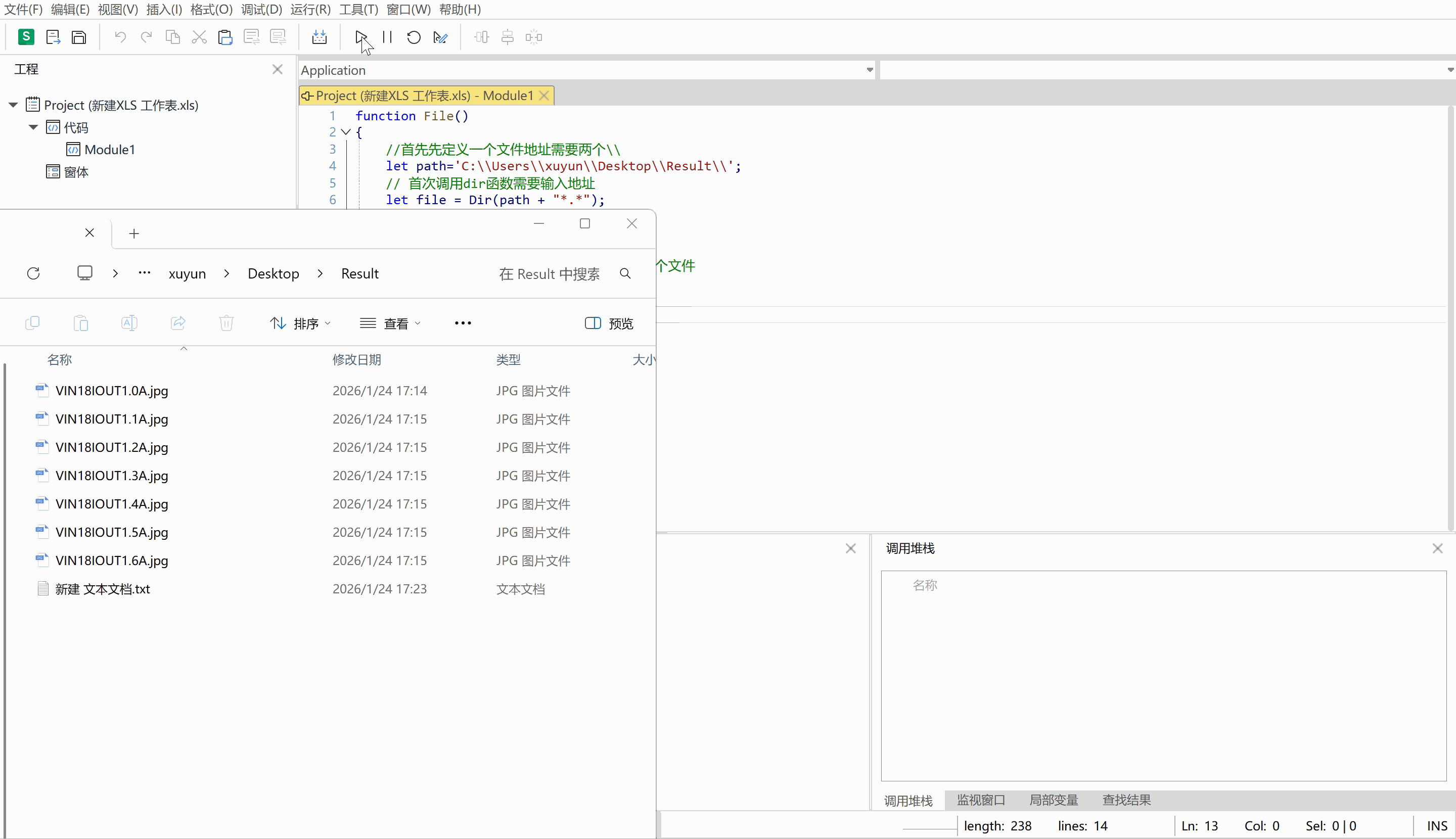The width and height of the screenshot is (1456, 839).
Task: Toggle the 预览 preview pane button
Action: tap(609, 323)
